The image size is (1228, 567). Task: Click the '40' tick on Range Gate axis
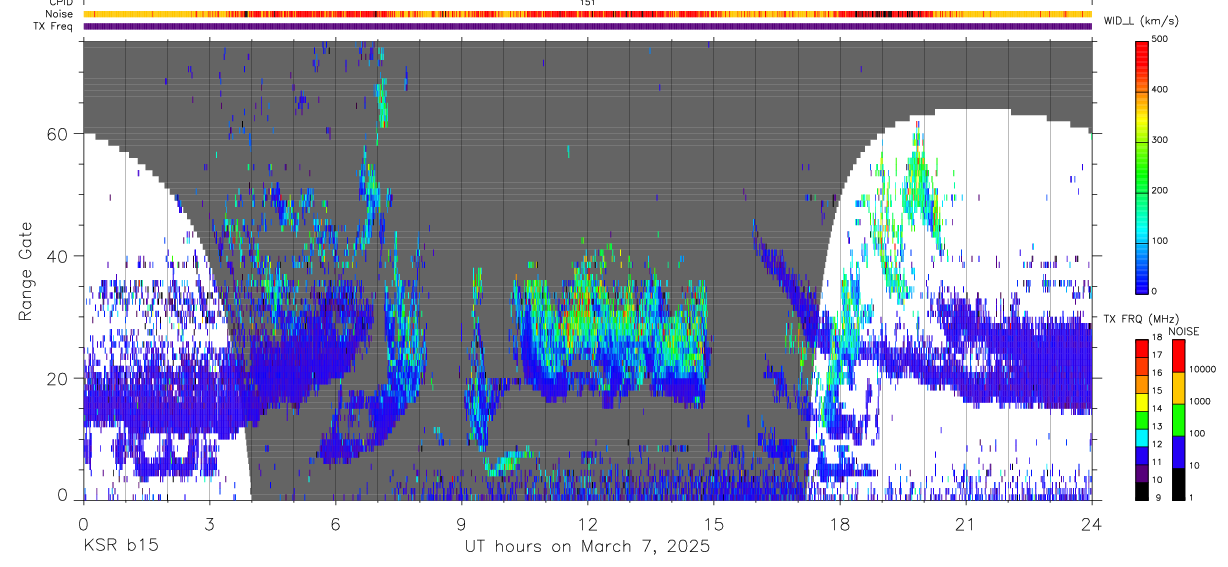tap(57, 256)
